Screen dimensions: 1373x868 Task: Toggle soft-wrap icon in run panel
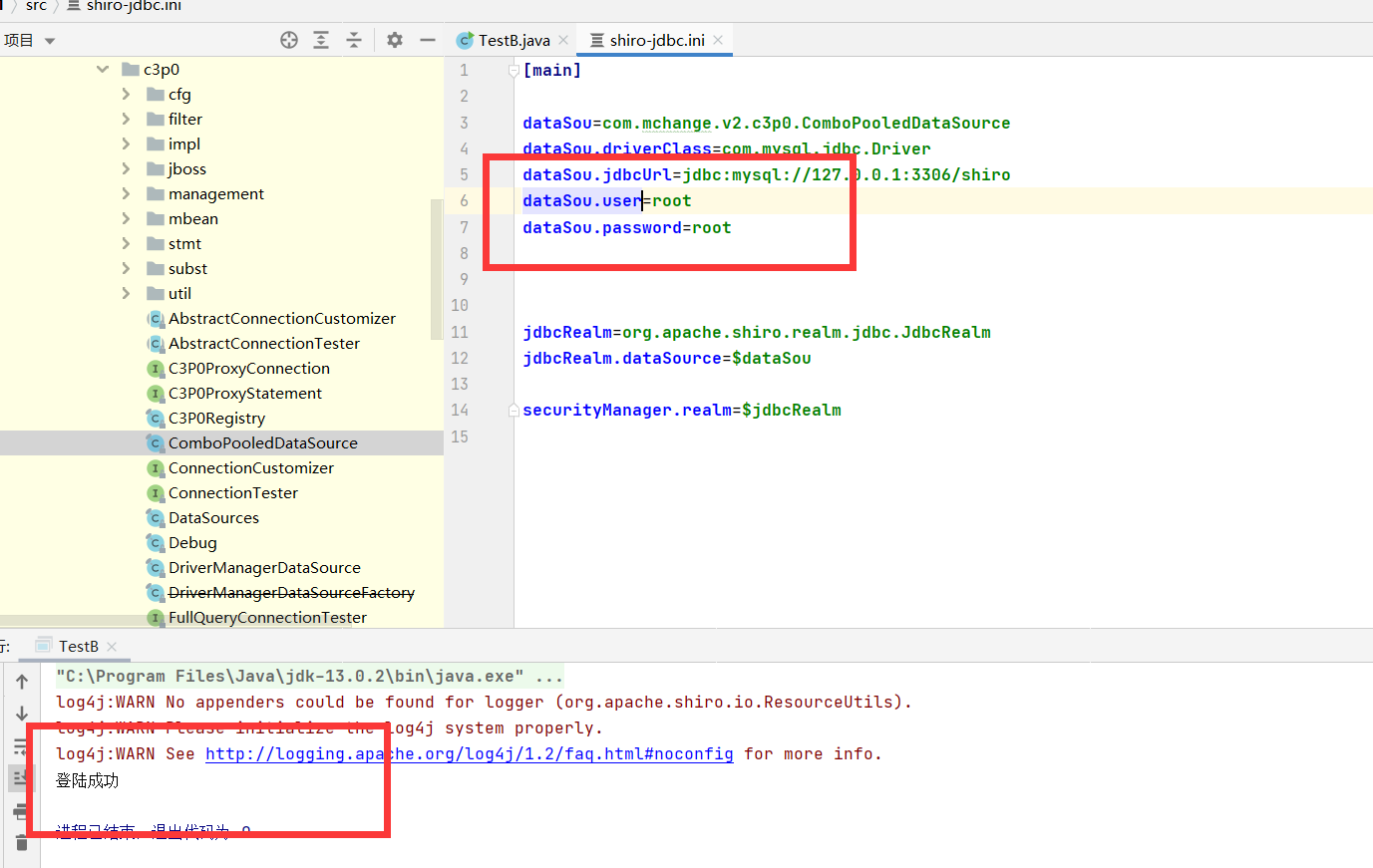pyautogui.click(x=20, y=746)
